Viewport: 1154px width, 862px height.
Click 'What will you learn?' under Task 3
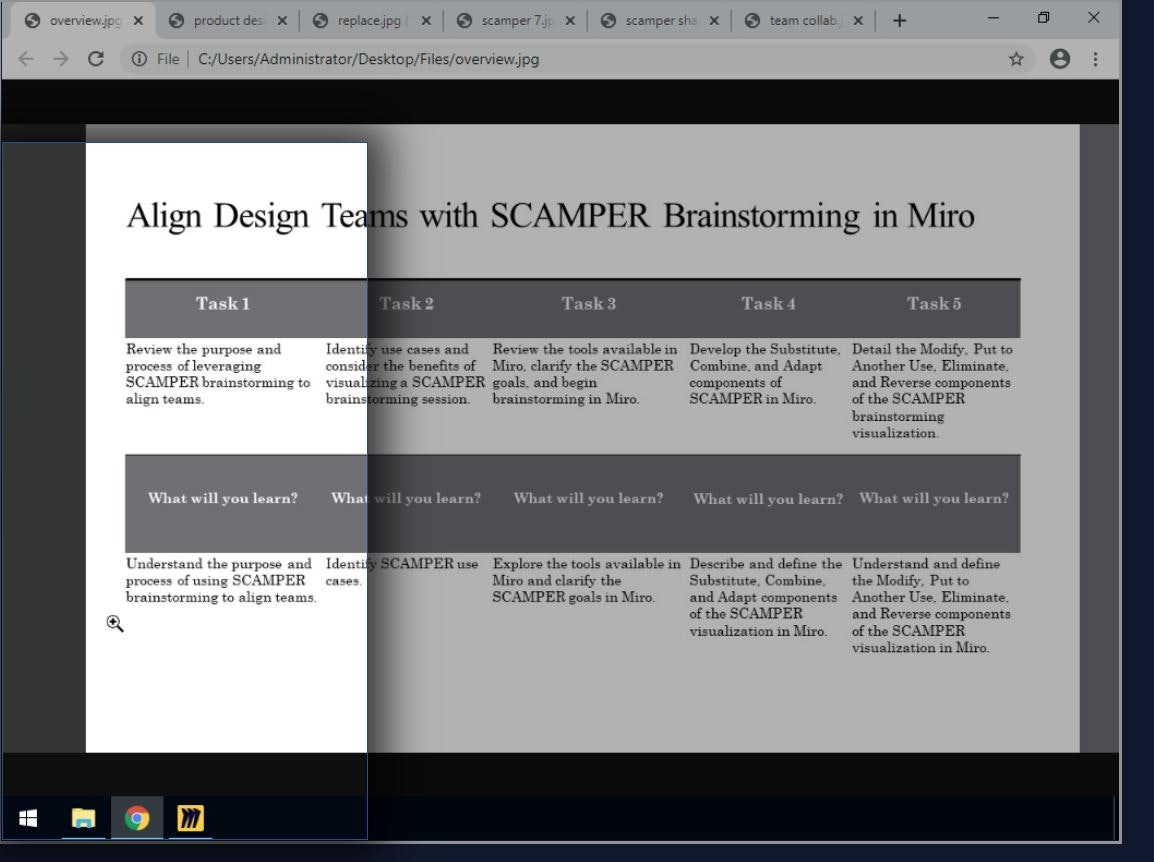coord(588,498)
